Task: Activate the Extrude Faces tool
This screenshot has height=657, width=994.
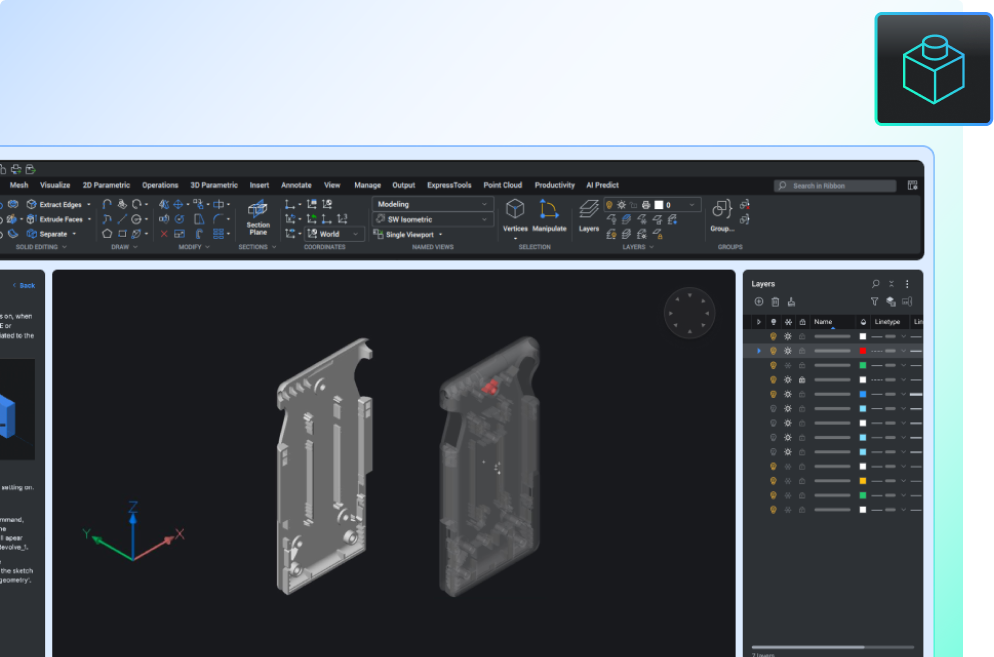Action: [31, 218]
